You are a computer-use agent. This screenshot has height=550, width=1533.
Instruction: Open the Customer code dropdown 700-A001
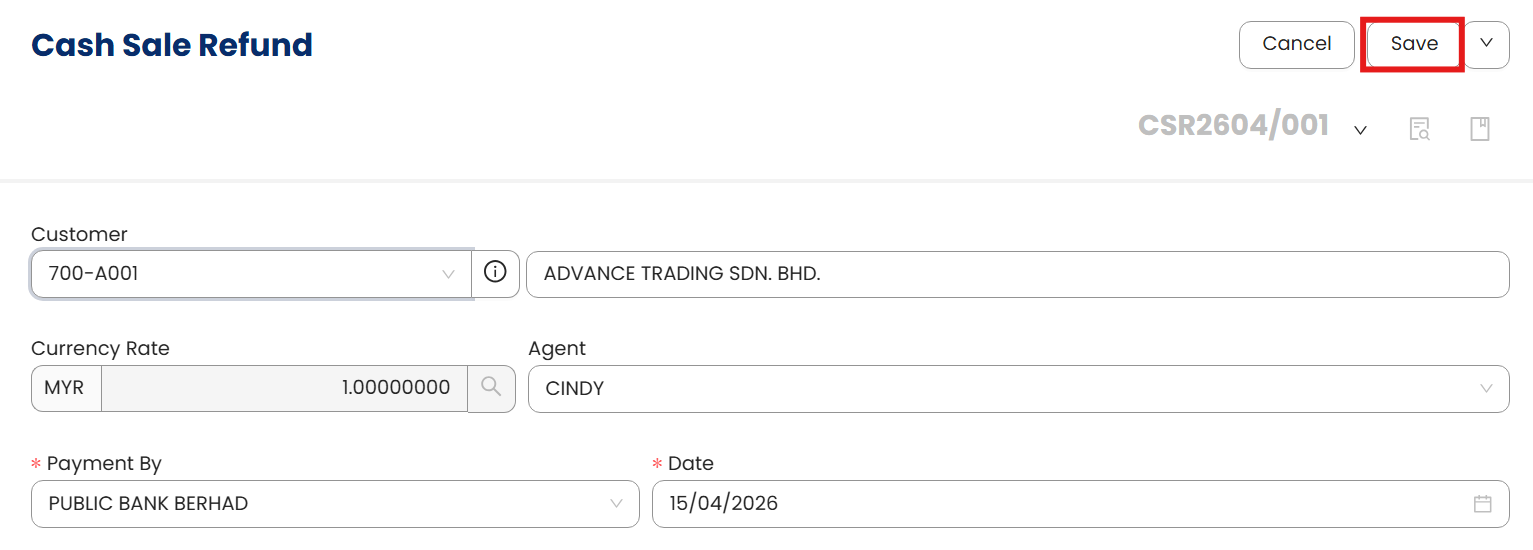[250, 274]
